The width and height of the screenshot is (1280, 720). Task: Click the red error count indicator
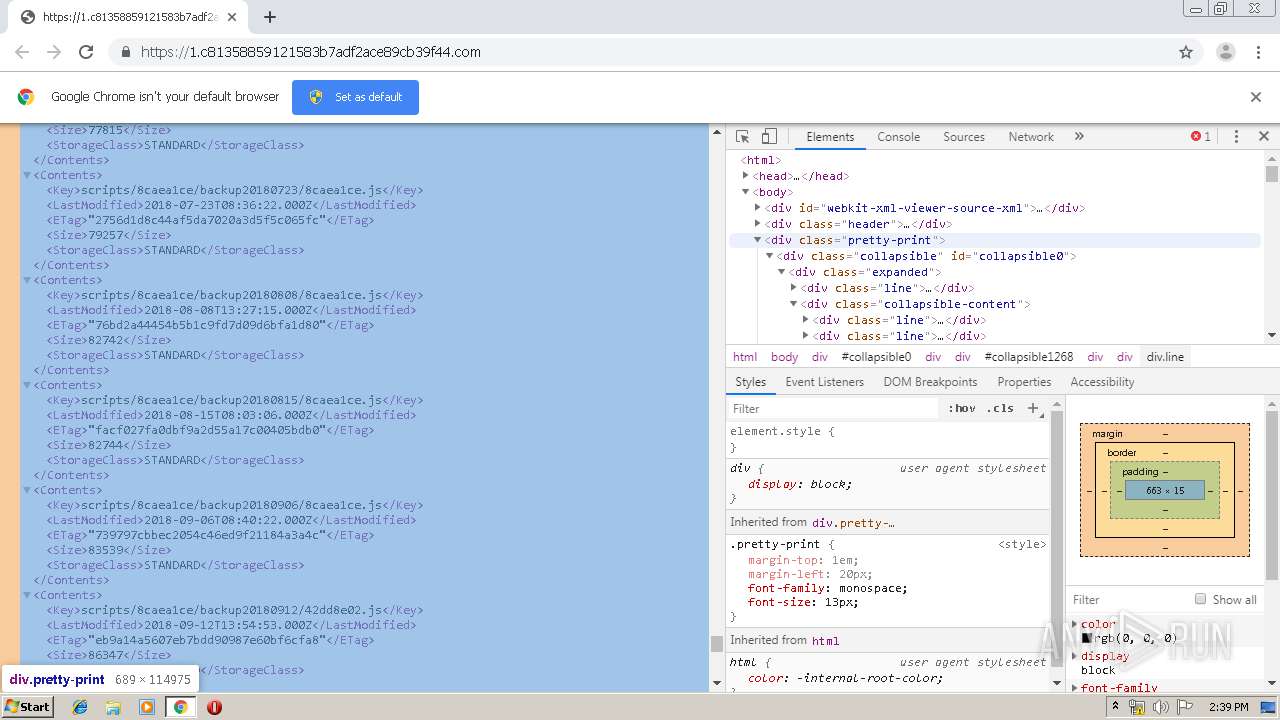1200,137
